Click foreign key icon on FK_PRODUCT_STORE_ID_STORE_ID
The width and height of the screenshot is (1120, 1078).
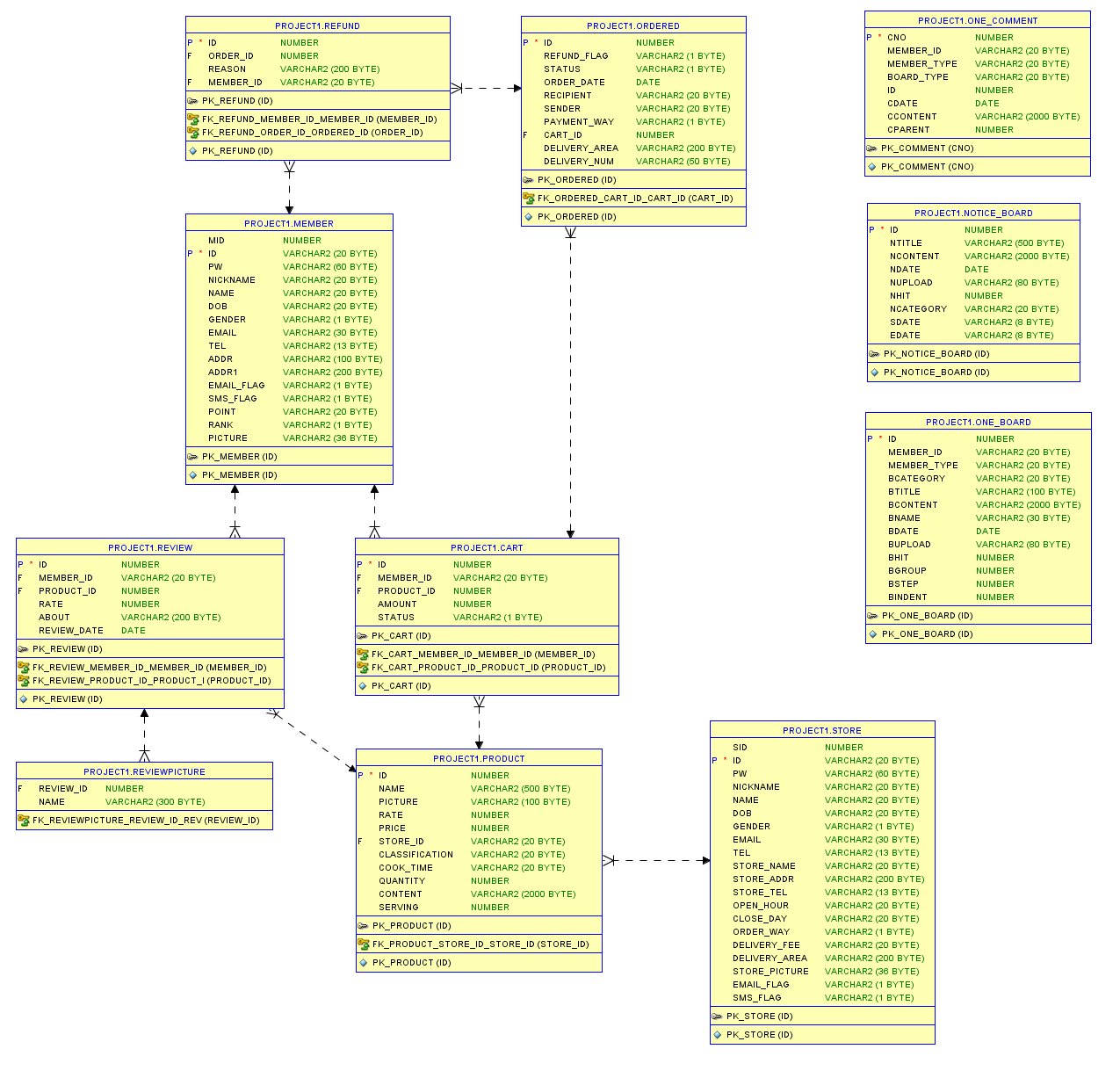pos(365,944)
